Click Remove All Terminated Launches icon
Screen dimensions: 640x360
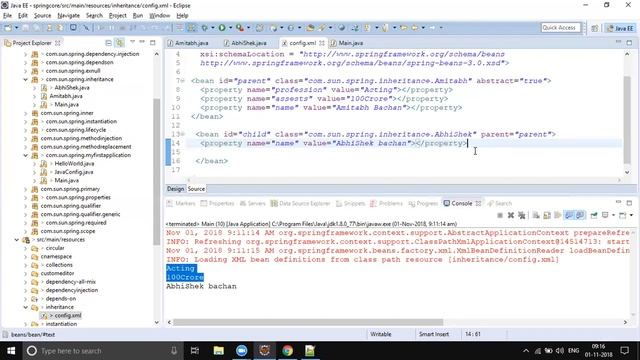pos(522,215)
